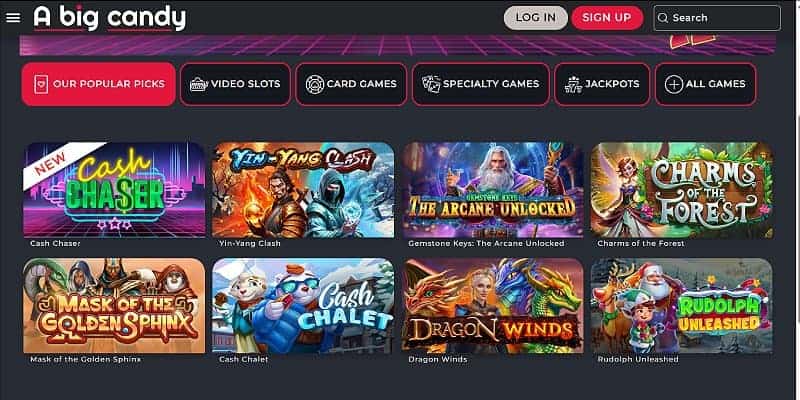Open the Cash Chaser game thumbnail
Viewport: 800px width, 400px height.
tap(114, 190)
